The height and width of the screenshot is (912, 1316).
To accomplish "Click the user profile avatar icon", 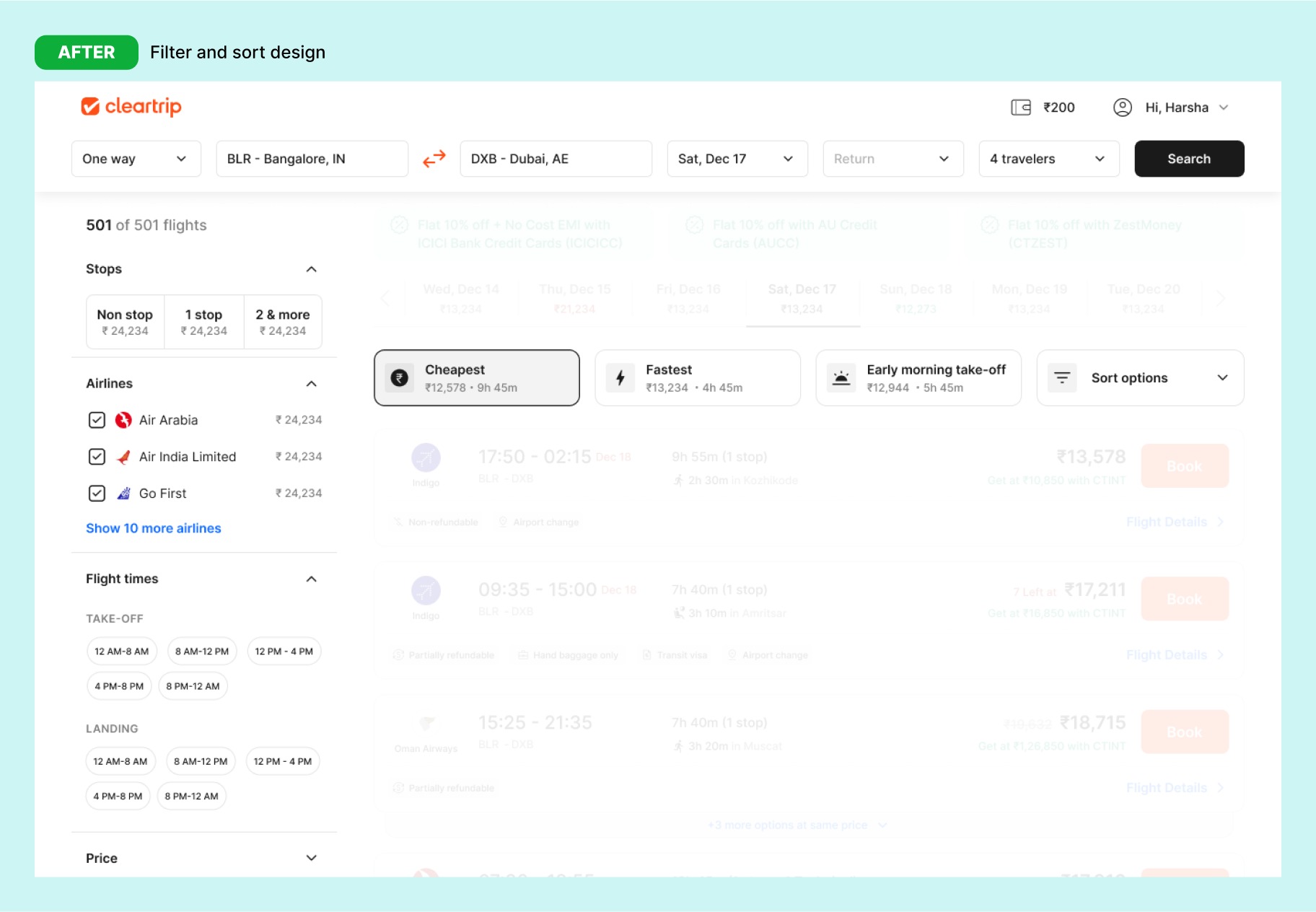I will coord(1122,108).
